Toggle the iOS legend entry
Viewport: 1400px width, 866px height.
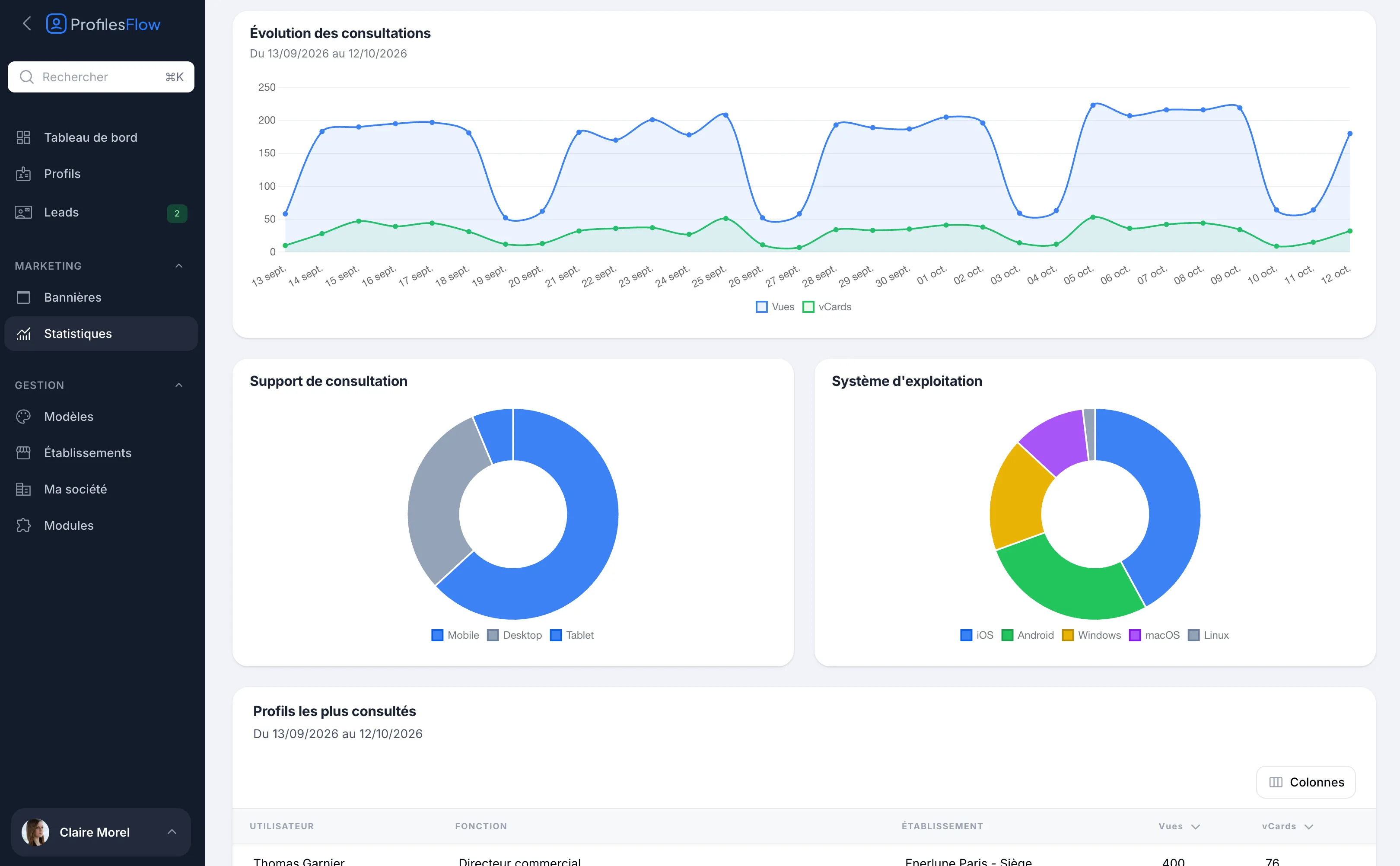[977, 635]
